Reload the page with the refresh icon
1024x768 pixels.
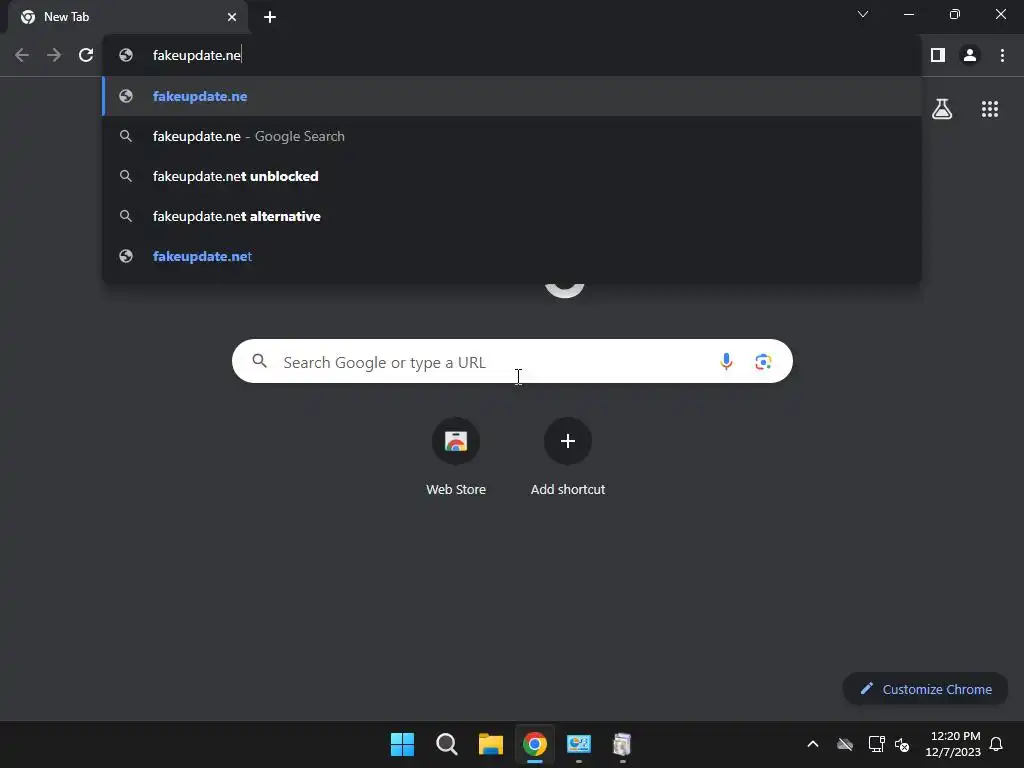point(86,56)
